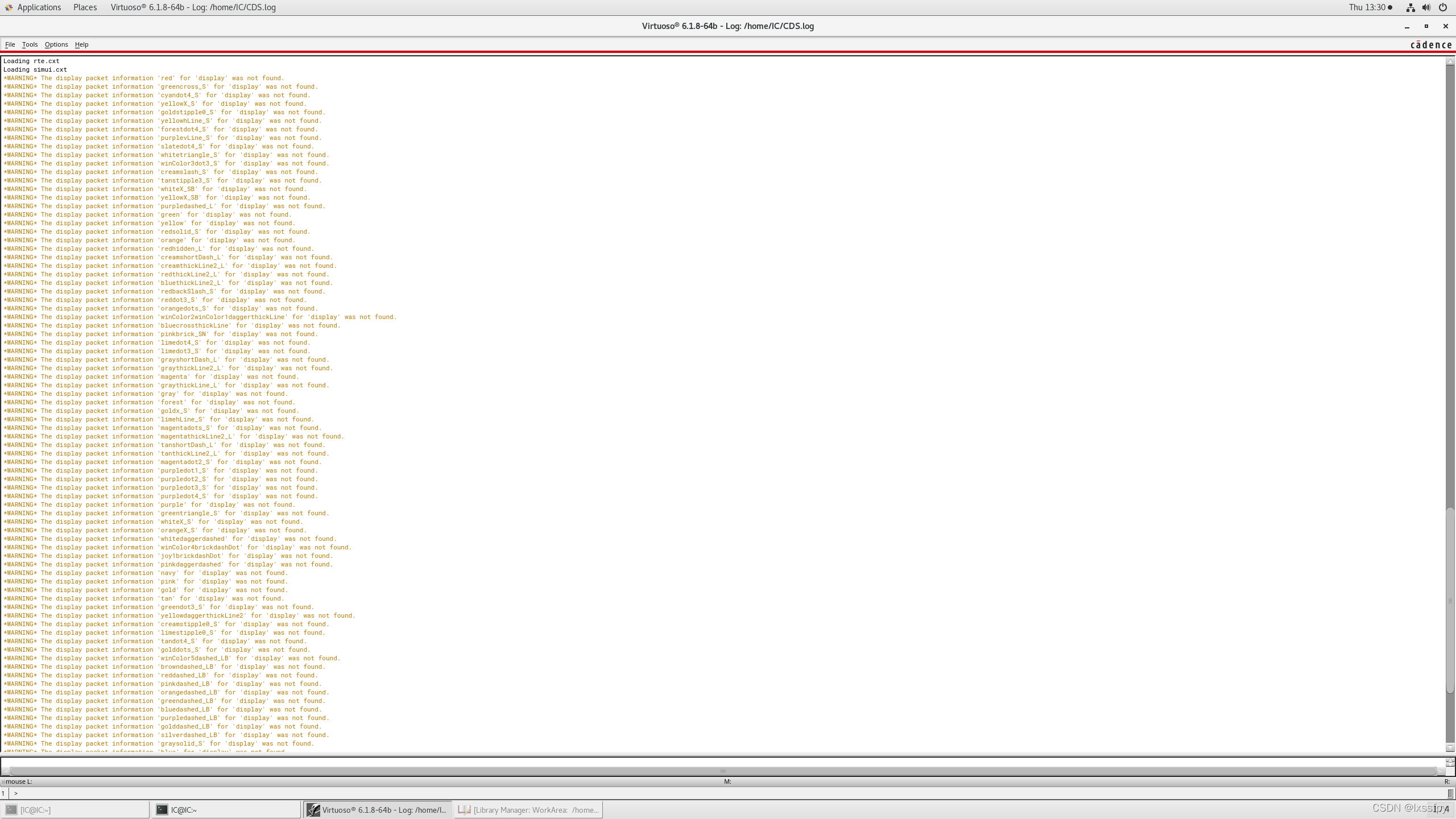This screenshot has height=819, width=1456.
Task: Open the Options menu
Action: [56, 44]
